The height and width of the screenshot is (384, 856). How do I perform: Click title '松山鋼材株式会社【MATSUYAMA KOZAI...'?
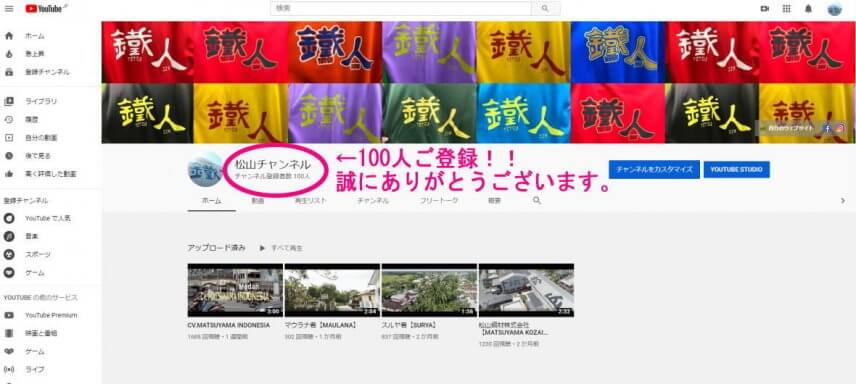coord(514,328)
